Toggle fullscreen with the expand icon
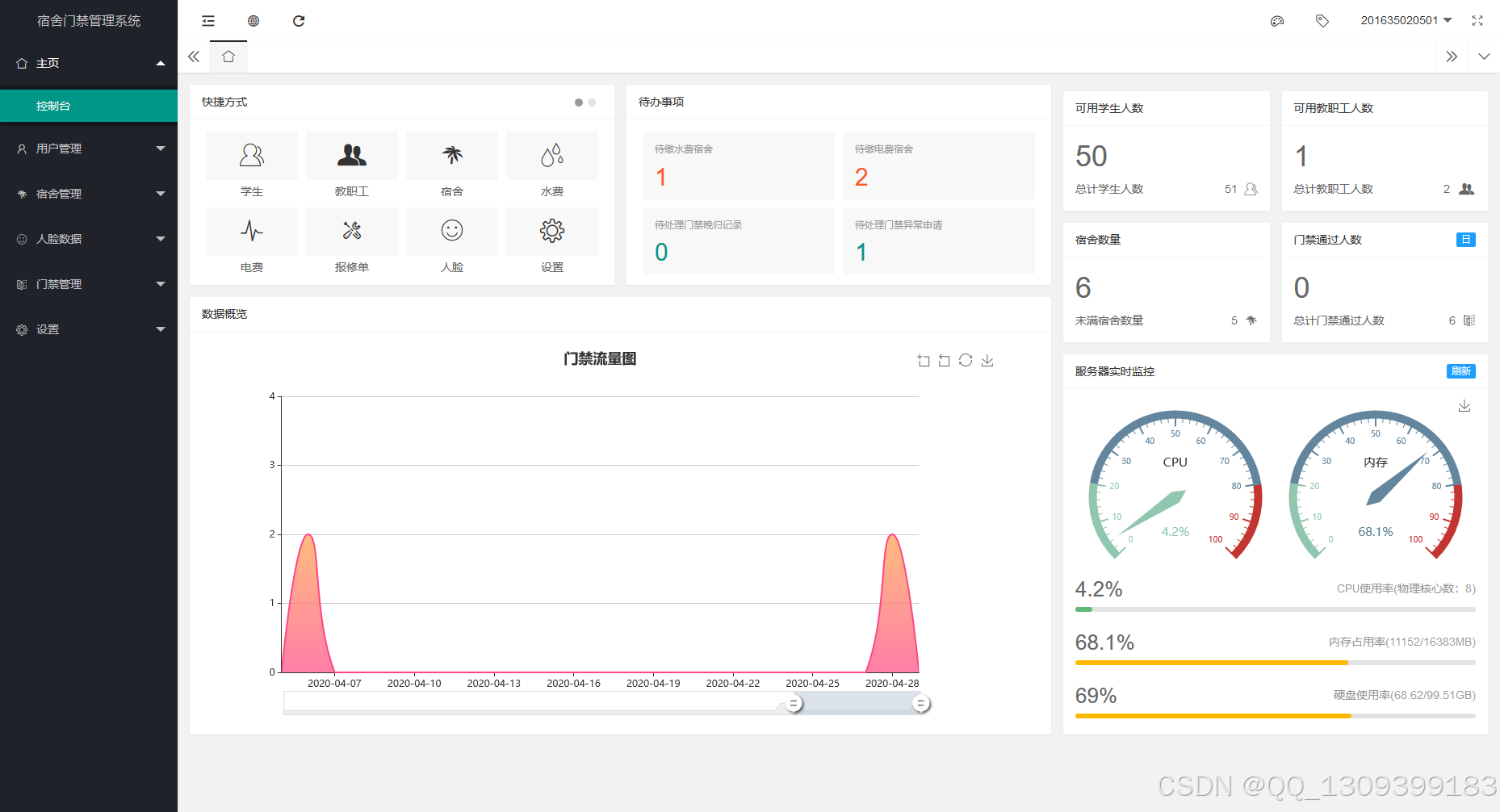The height and width of the screenshot is (812, 1500). tap(1477, 21)
